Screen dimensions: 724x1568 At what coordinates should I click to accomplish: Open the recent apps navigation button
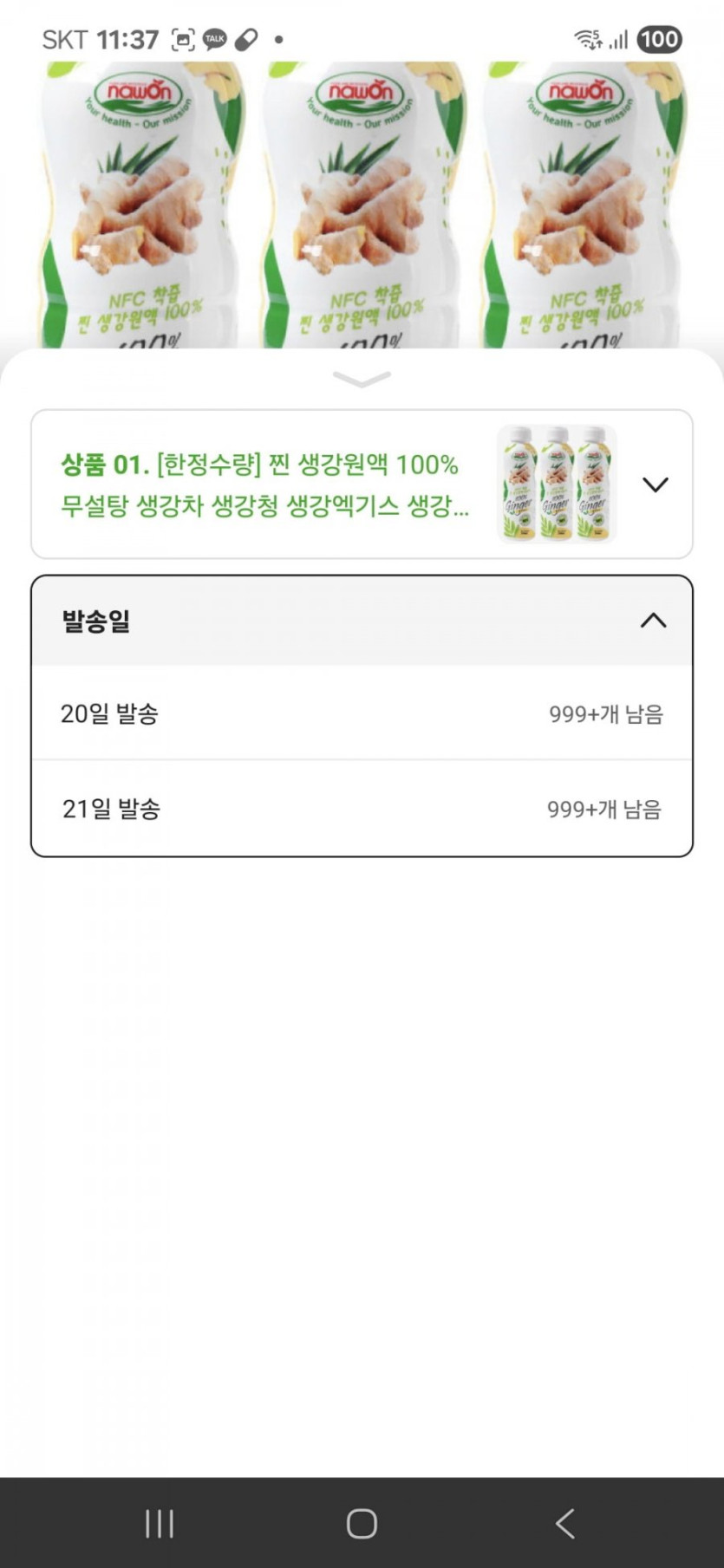(160, 1523)
